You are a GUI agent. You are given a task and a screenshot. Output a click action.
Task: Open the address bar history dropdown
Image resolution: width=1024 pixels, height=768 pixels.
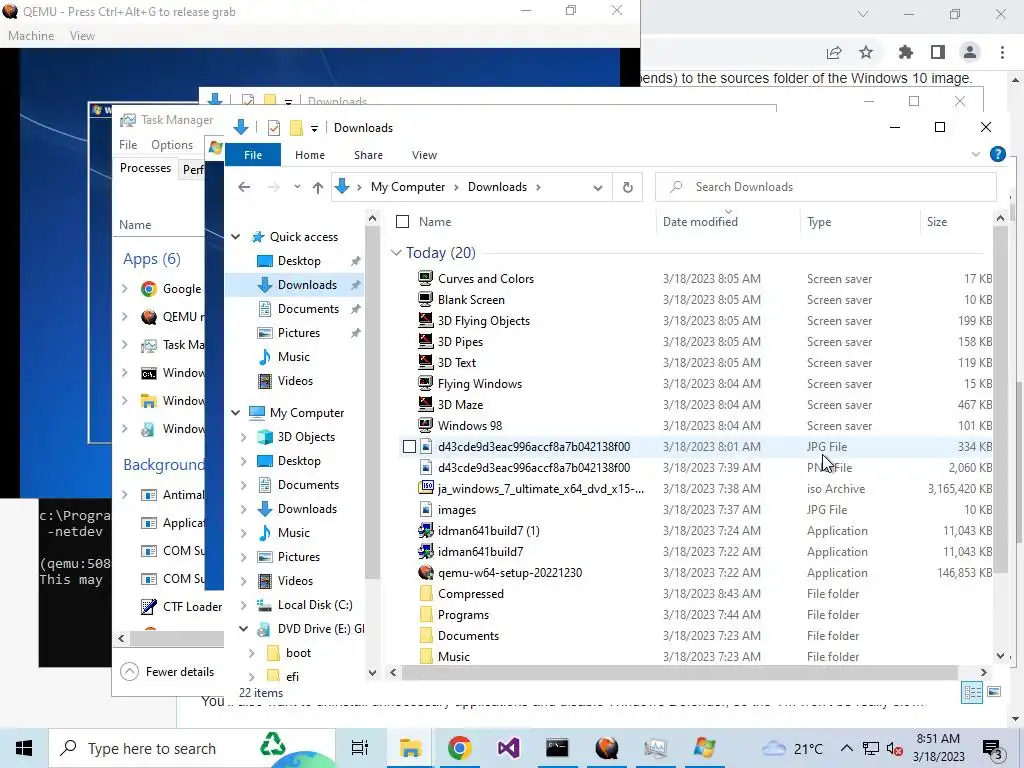click(x=598, y=187)
